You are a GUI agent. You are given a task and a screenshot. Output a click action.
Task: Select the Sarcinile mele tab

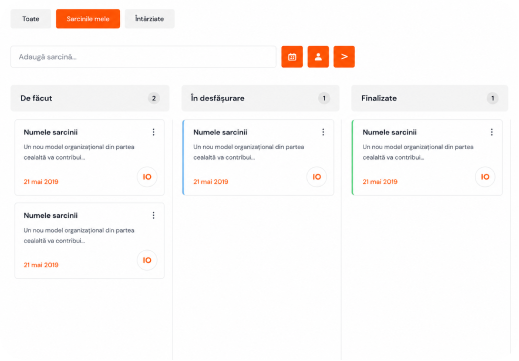(88, 19)
